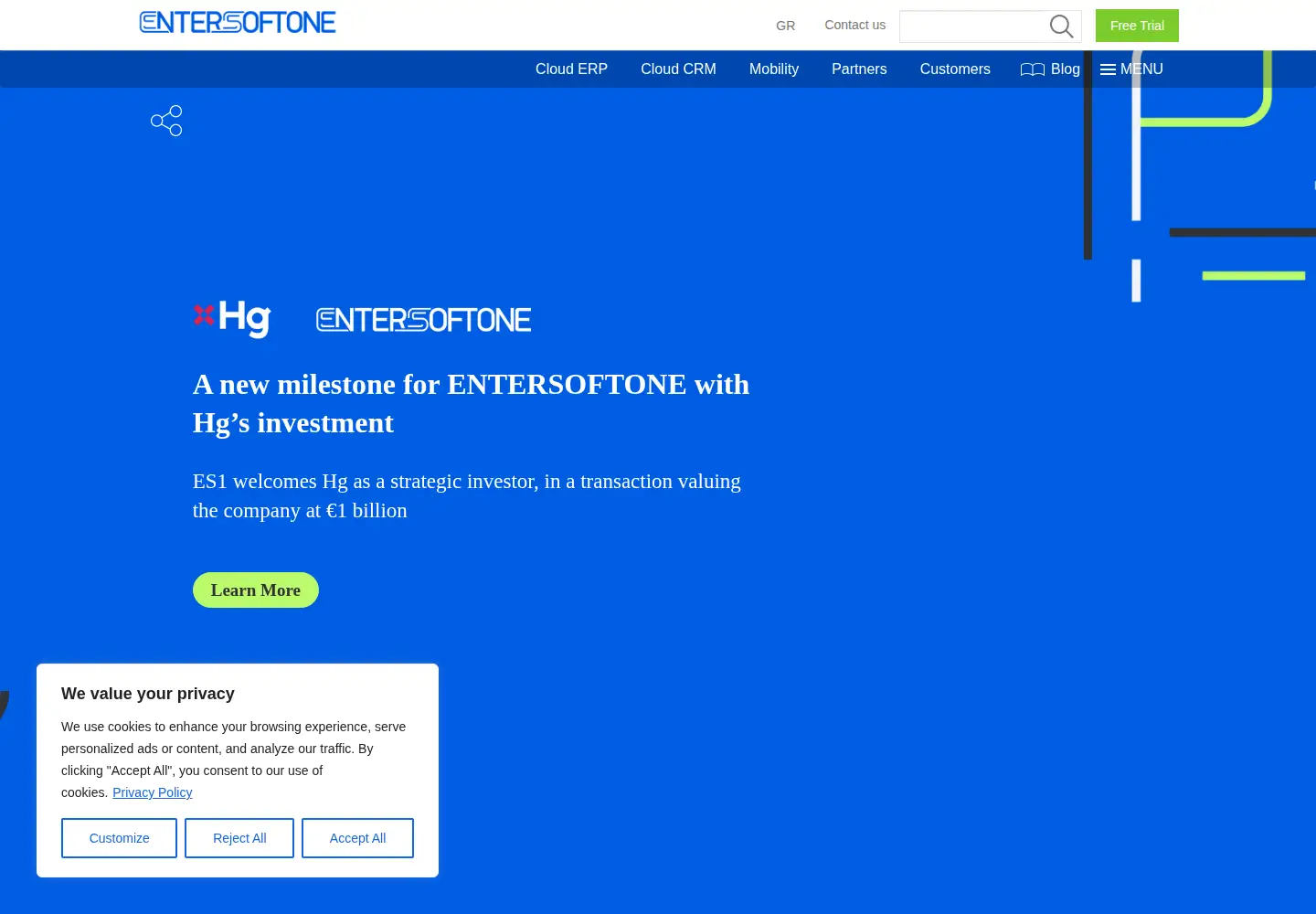This screenshot has width=1316, height=914.
Task: Switch language to GR
Action: pyautogui.click(x=786, y=26)
